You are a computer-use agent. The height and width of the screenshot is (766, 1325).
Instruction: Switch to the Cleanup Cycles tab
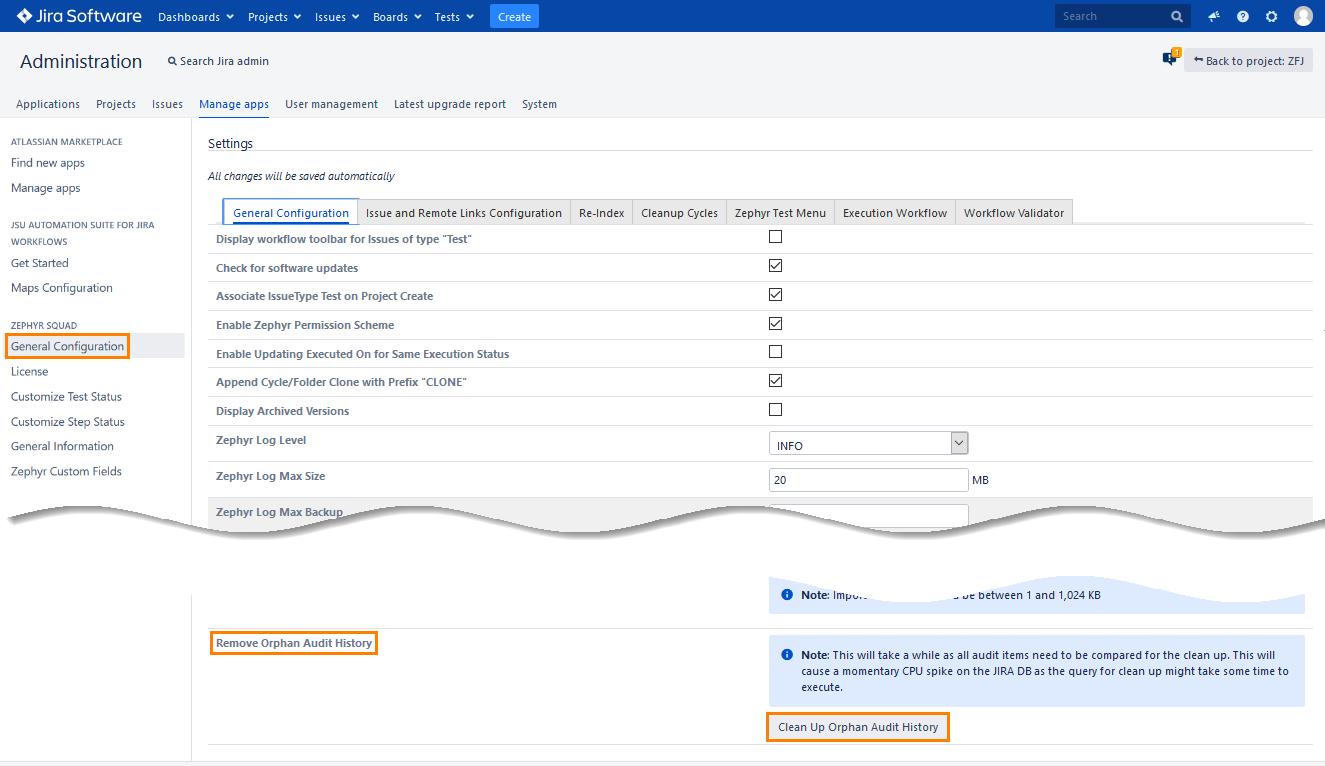pos(679,213)
